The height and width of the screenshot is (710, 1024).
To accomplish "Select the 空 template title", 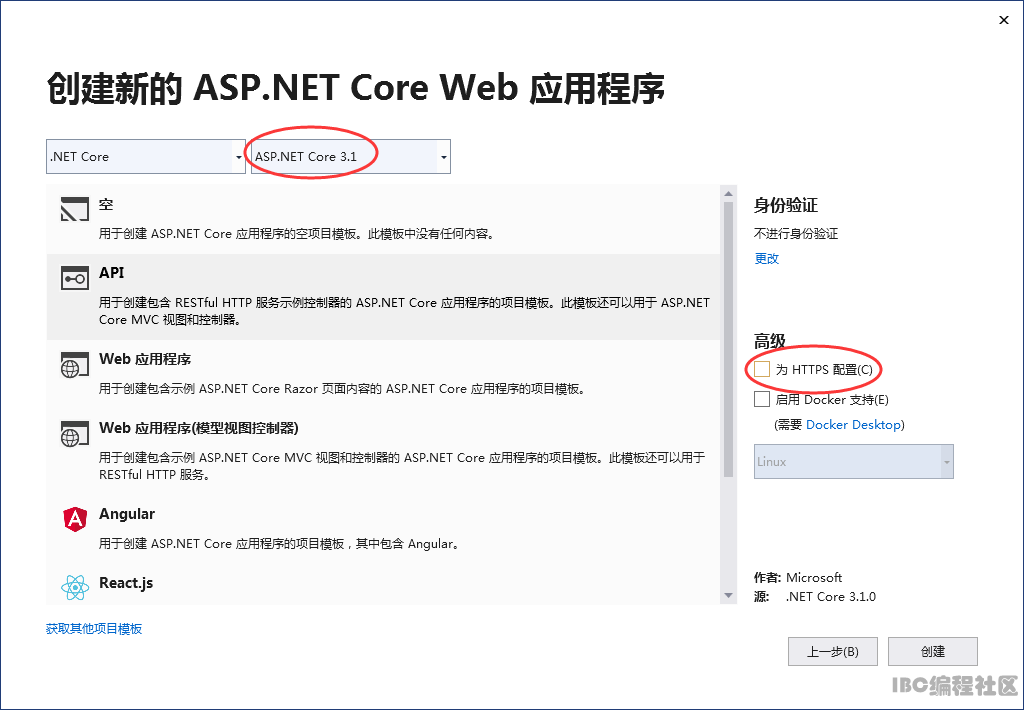I will click(106, 204).
